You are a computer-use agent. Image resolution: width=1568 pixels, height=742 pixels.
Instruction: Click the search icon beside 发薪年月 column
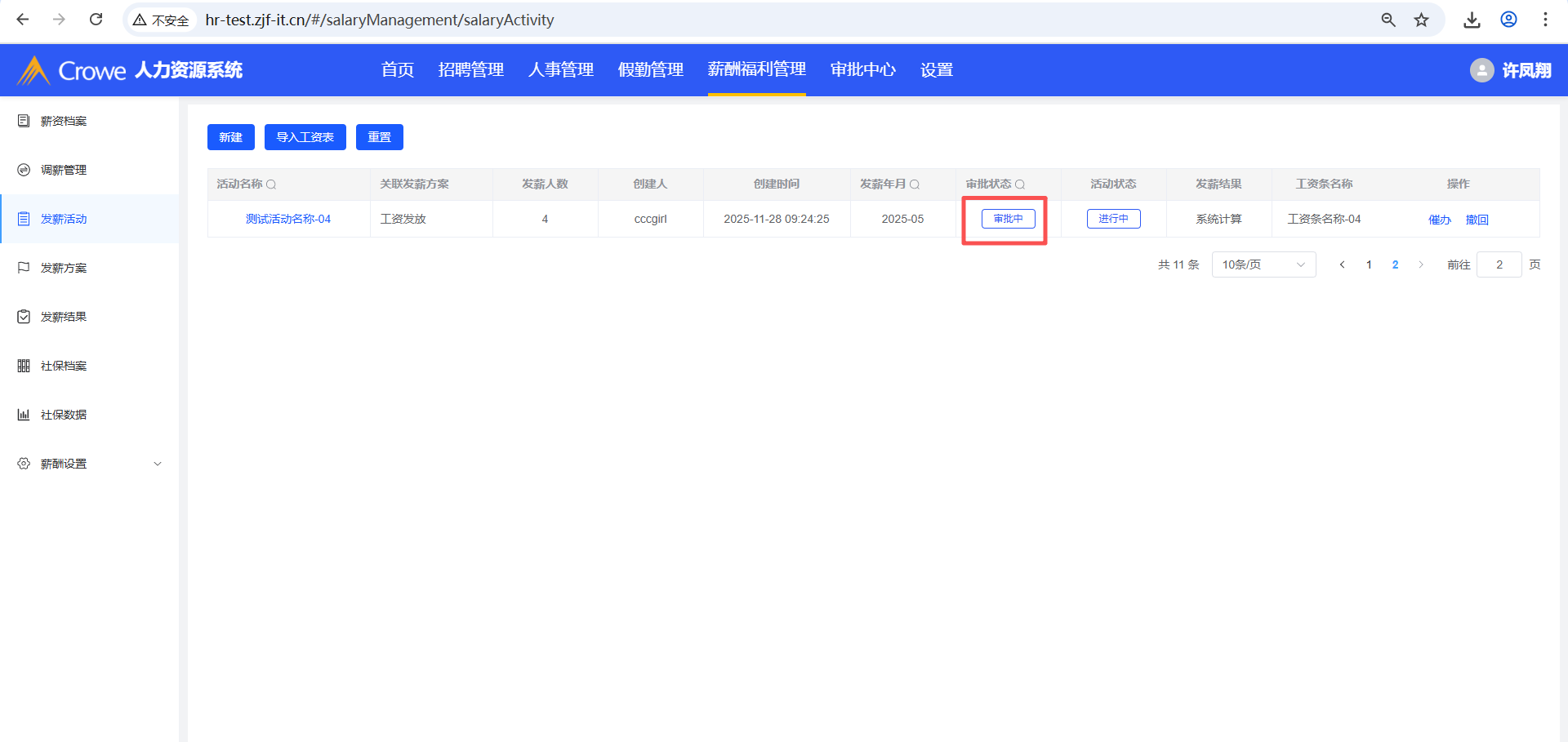pyautogui.click(x=915, y=184)
